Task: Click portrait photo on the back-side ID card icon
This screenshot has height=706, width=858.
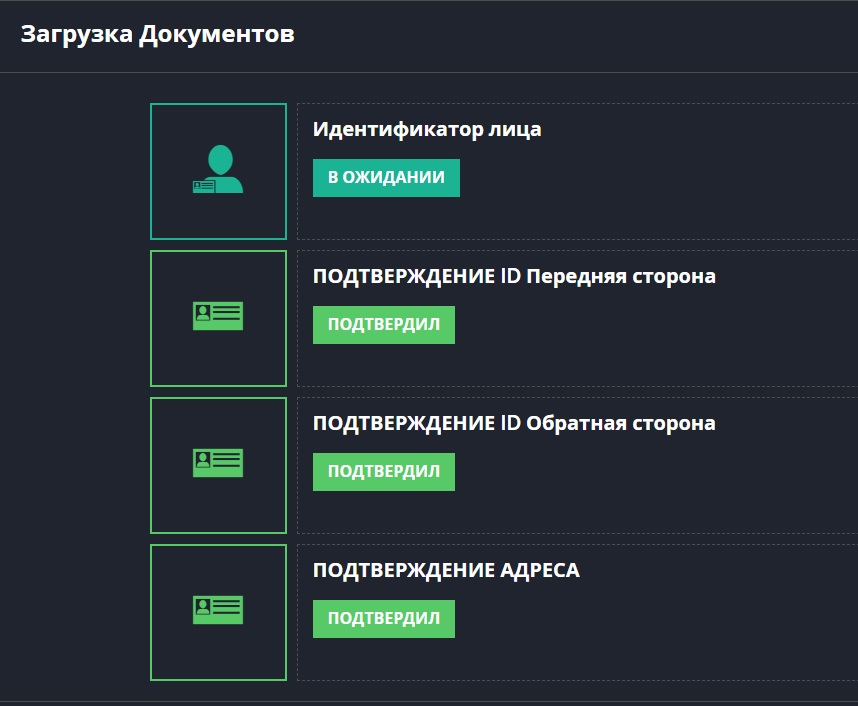Action: pyautogui.click(x=203, y=462)
